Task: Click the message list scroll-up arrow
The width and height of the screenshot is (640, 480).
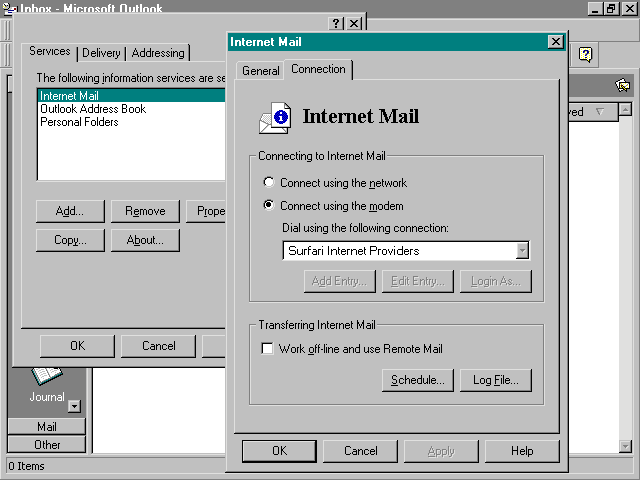Action: point(625,109)
